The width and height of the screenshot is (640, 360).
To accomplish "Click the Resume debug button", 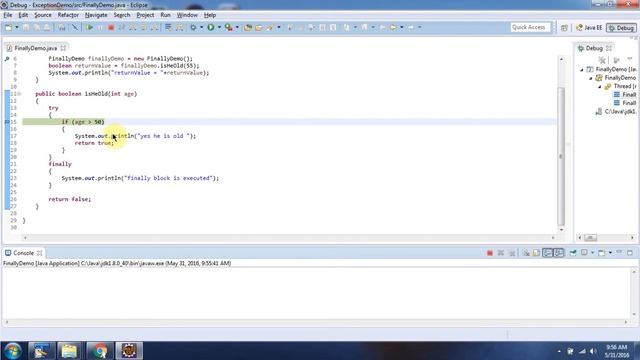I will point(89,27).
